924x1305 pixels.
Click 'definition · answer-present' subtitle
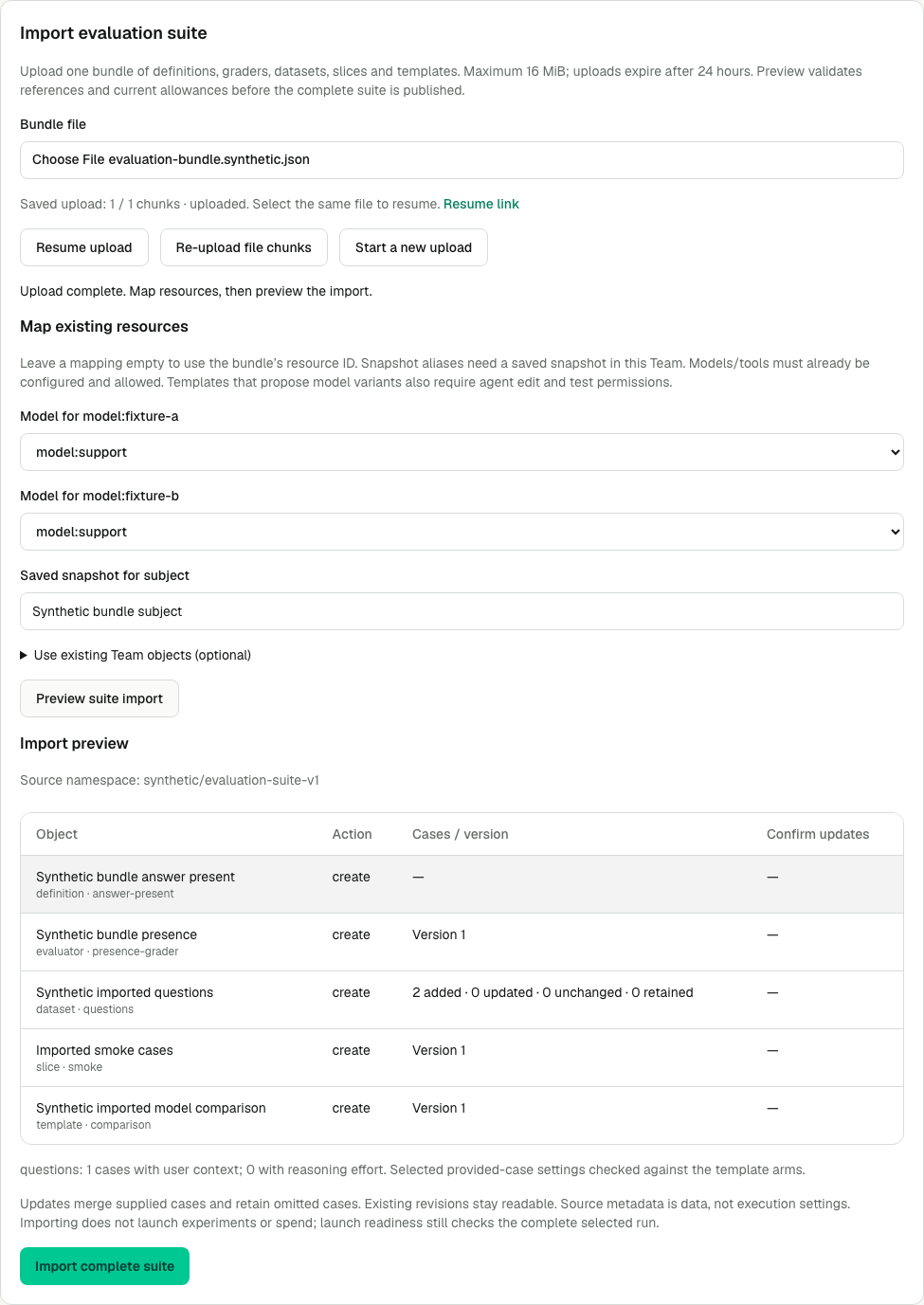pos(105,894)
